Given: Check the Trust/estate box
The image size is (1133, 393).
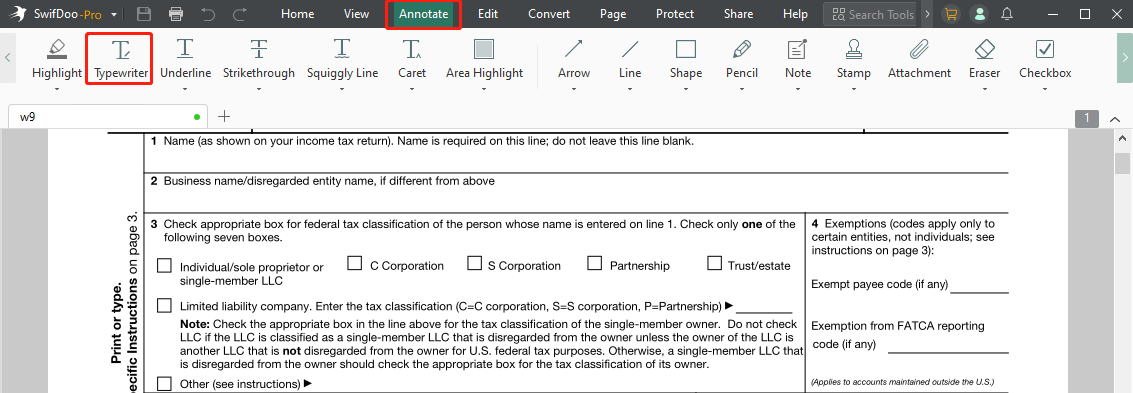Looking at the screenshot, I should click(715, 263).
